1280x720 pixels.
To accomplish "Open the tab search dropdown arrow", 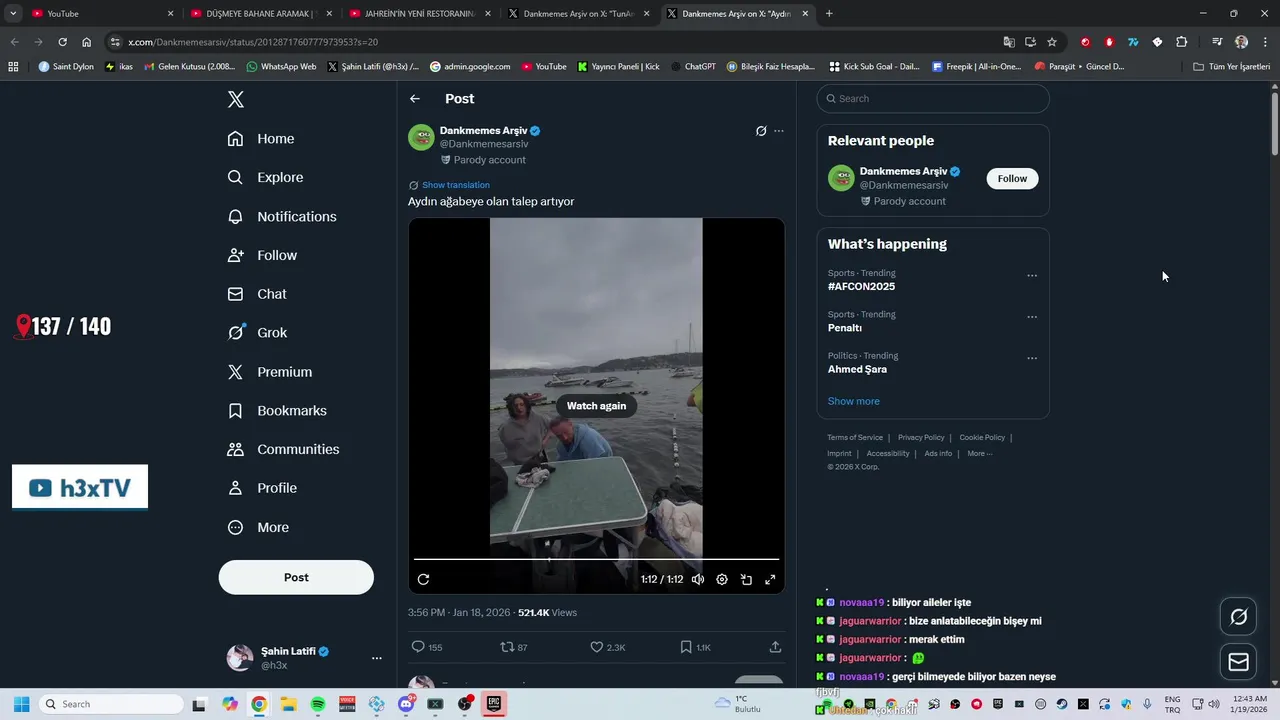I will (13, 13).
